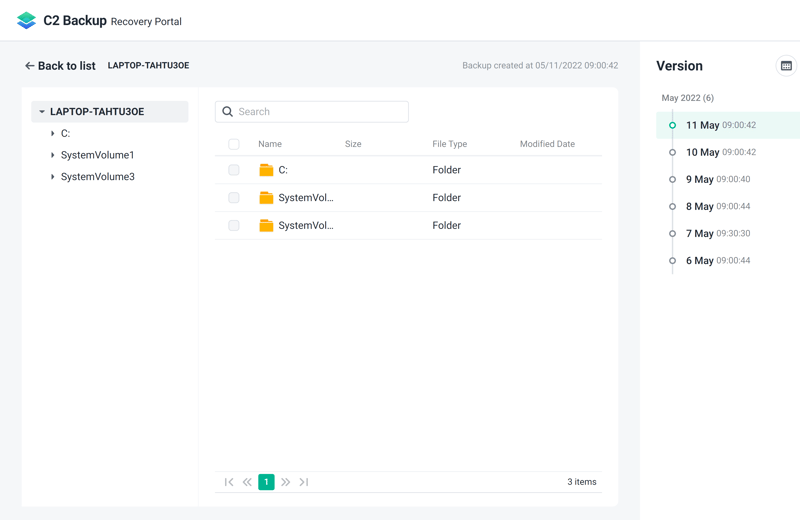
Task: Expand the SystemVolume1 tree node
Action: click(x=53, y=155)
